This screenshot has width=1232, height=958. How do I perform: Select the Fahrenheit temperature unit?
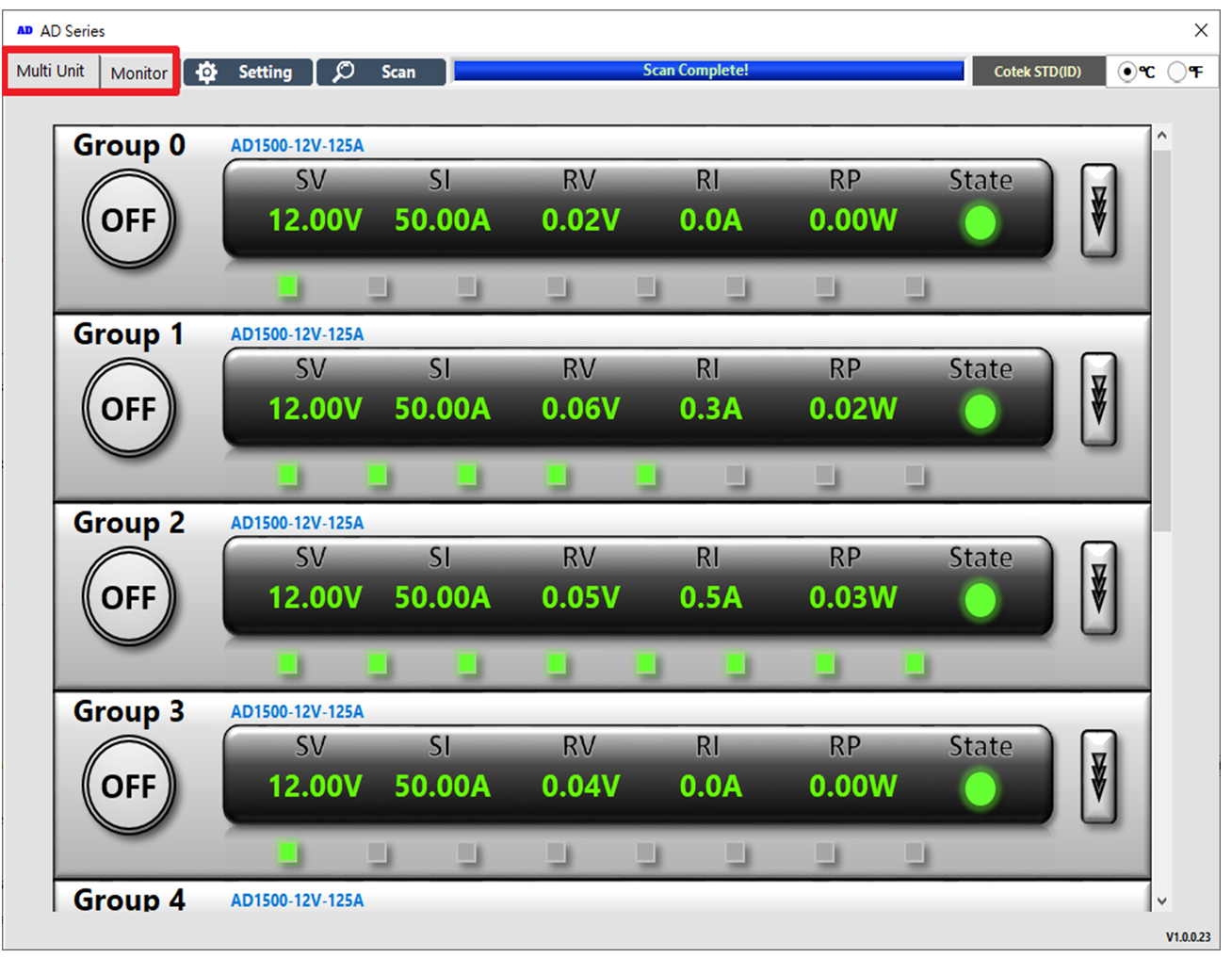[1177, 72]
